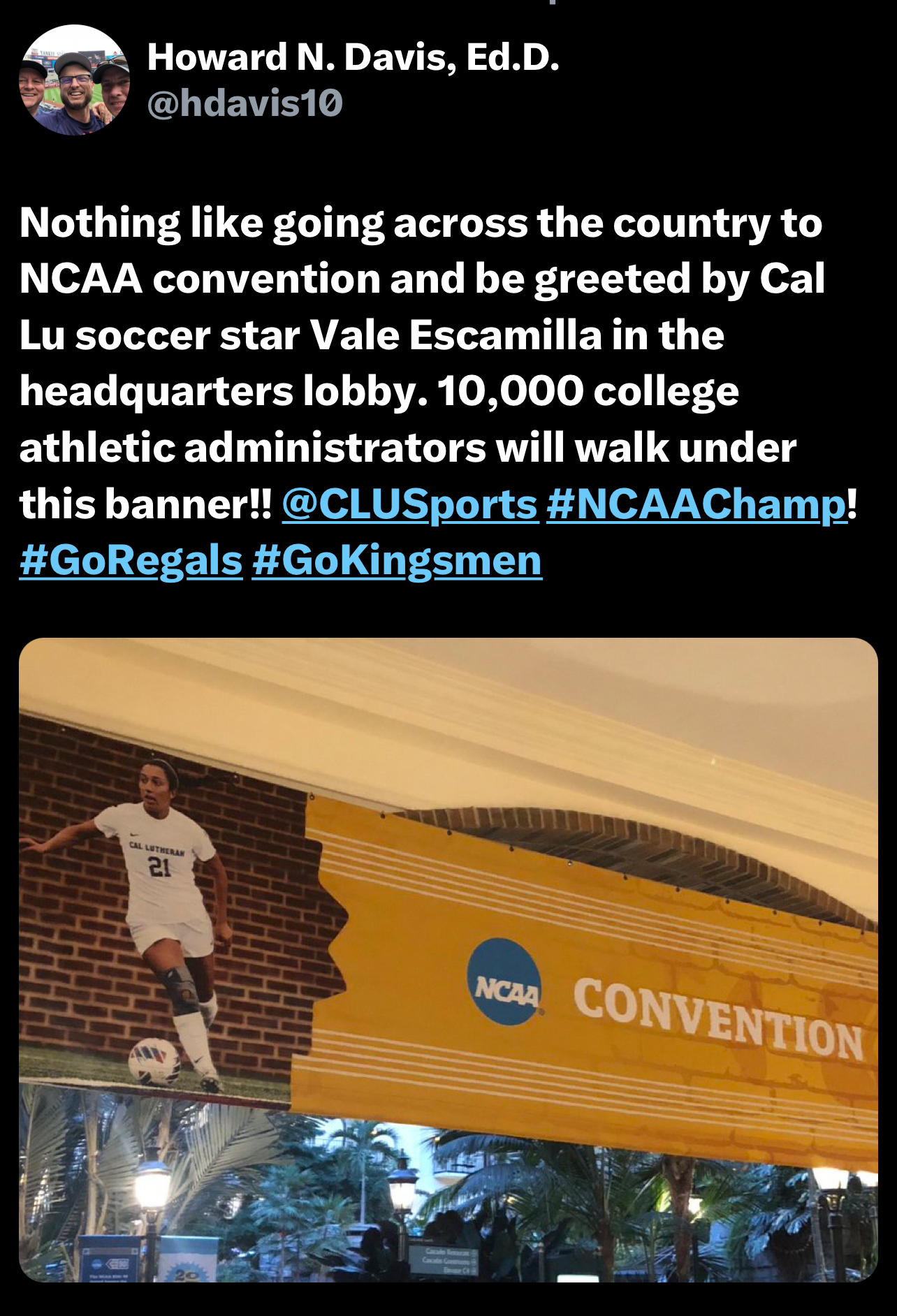897x1316 pixels.
Task: Open the attached convention banner photo
Action: pos(449,960)
